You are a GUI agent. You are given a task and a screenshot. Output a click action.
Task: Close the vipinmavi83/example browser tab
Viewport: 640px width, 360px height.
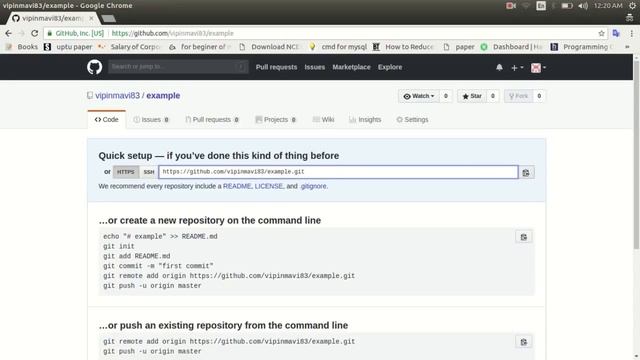(91, 18)
